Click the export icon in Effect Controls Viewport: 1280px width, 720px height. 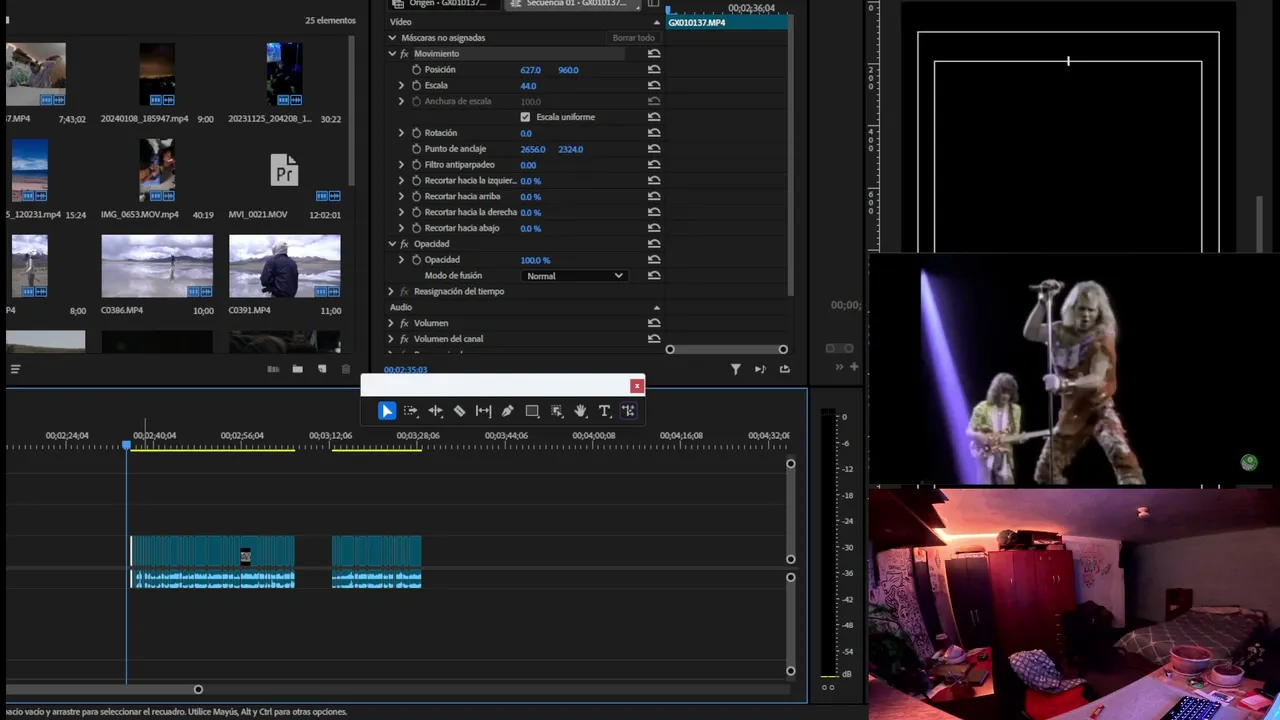coord(785,369)
